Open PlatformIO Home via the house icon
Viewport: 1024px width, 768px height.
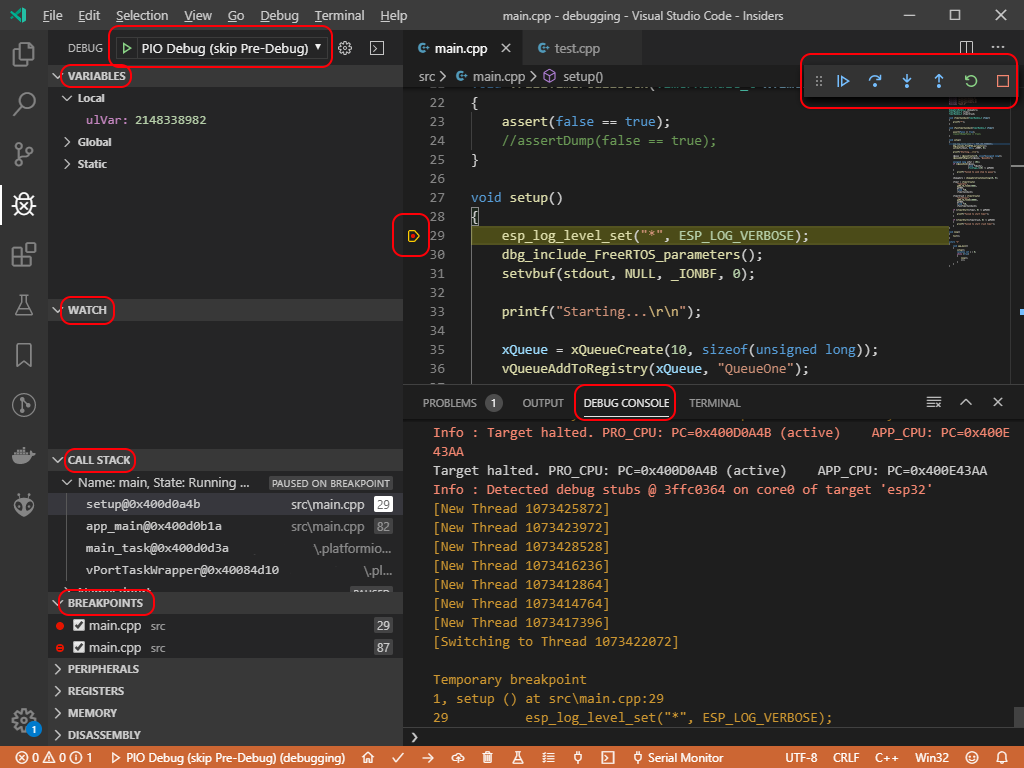point(367,757)
